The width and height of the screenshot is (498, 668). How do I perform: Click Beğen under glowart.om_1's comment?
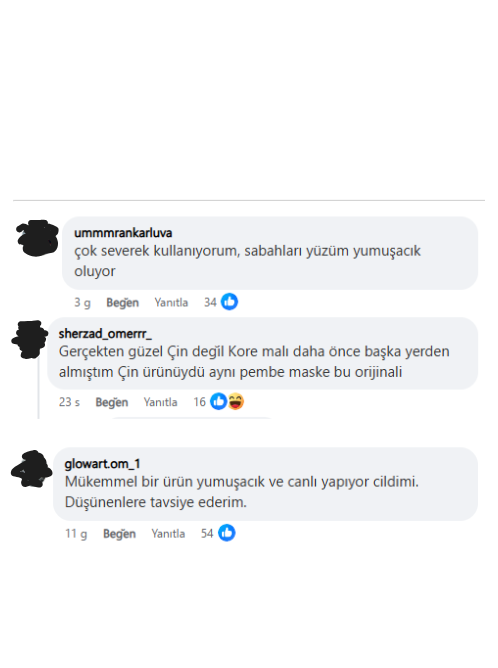pos(119,533)
